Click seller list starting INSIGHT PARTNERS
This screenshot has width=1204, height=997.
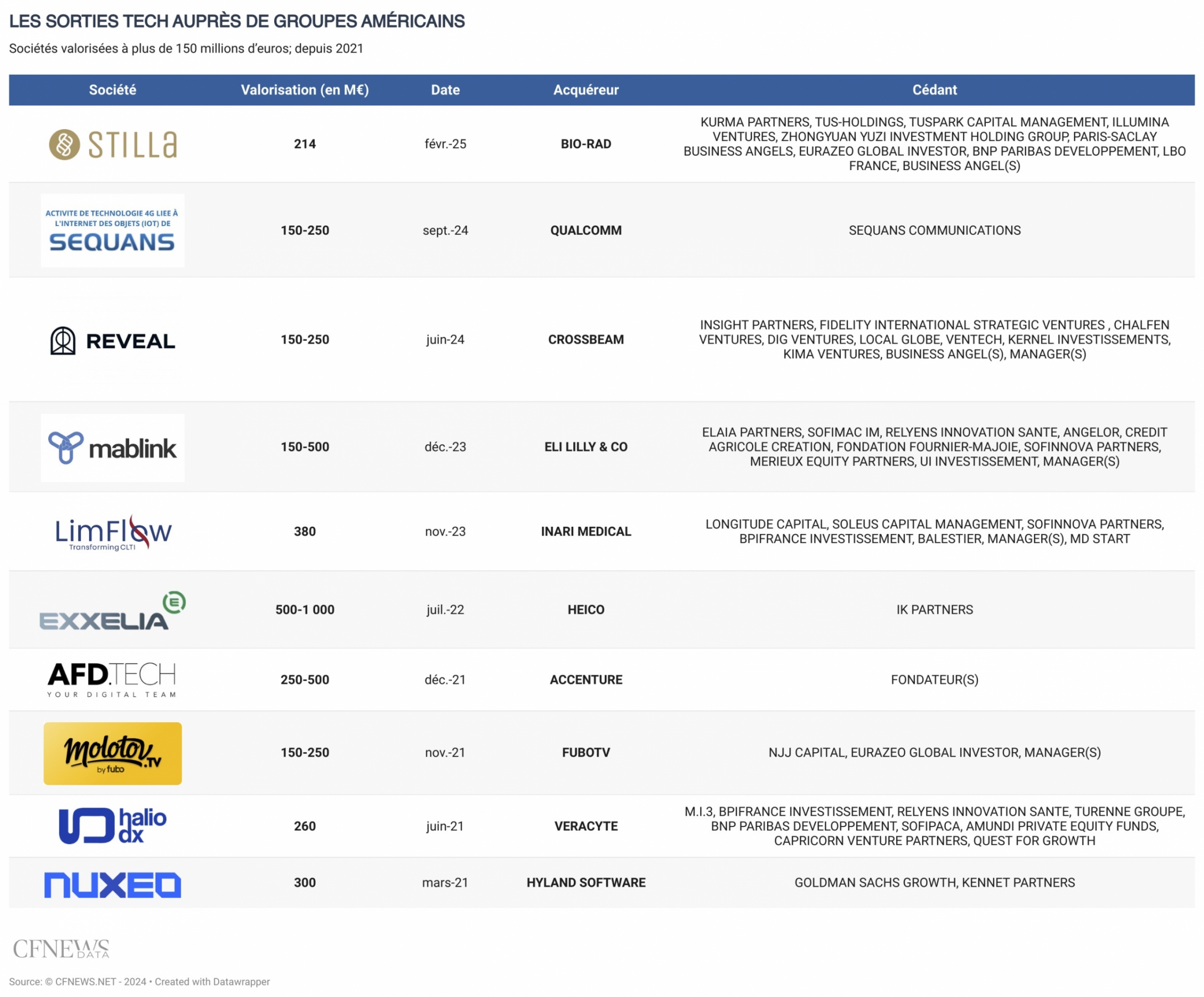(934, 340)
